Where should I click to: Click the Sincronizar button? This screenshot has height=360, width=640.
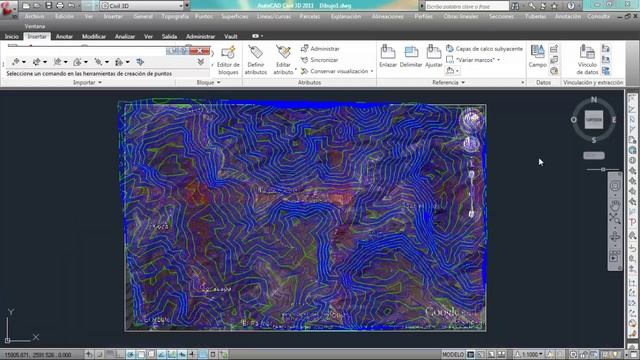coord(320,60)
